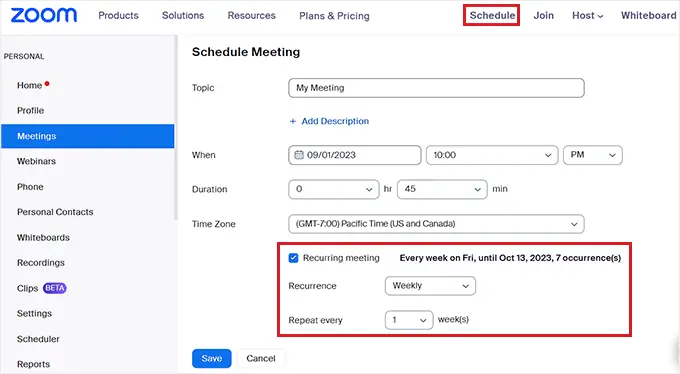Select Schedule in the top navigation
Screen dimensions: 680x374
(x=492, y=16)
